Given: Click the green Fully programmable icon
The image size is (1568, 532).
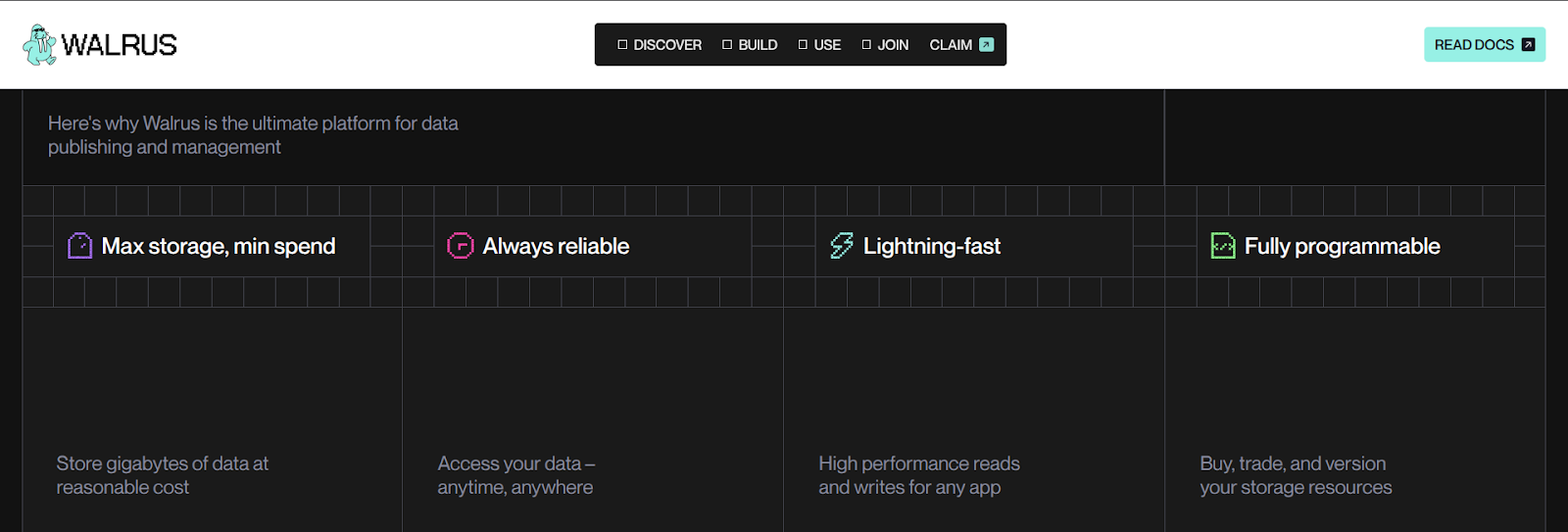Looking at the screenshot, I should 1223,245.
